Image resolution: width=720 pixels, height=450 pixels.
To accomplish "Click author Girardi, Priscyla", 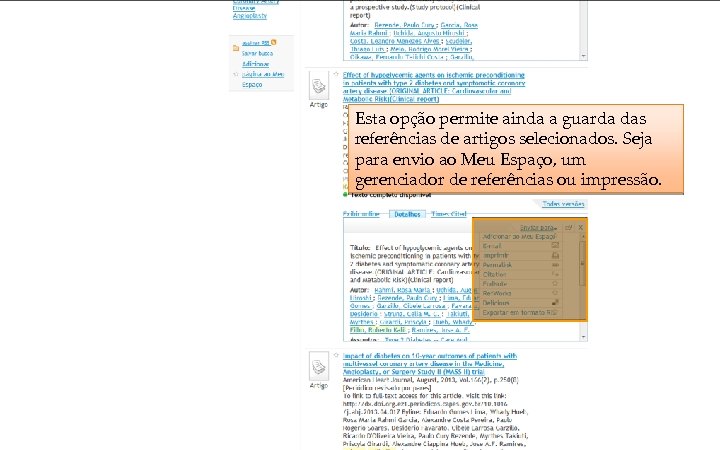I will [x=404, y=322].
